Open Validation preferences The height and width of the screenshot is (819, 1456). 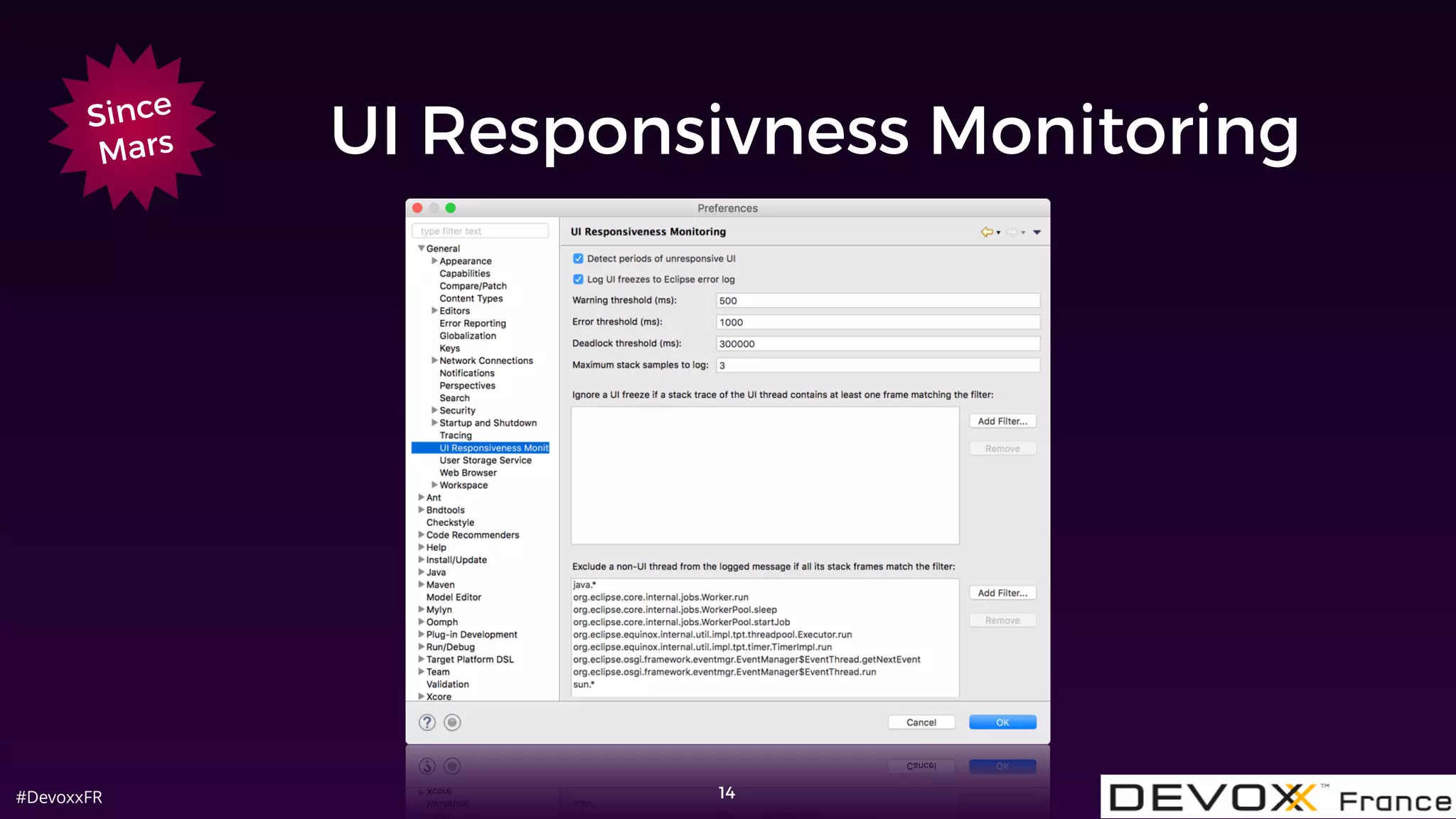click(x=447, y=684)
